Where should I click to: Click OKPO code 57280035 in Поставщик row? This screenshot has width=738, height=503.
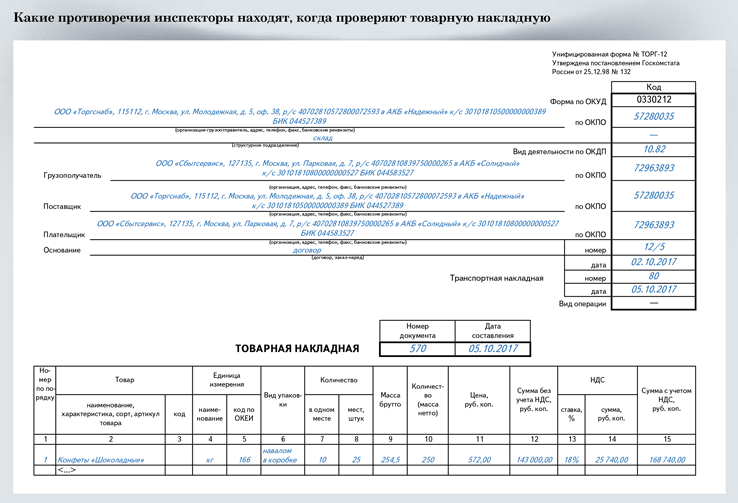pyautogui.click(x=654, y=195)
